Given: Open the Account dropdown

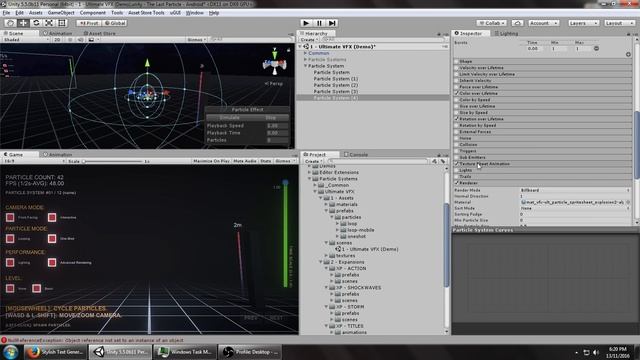Looking at the screenshot, I should click(544, 23).
